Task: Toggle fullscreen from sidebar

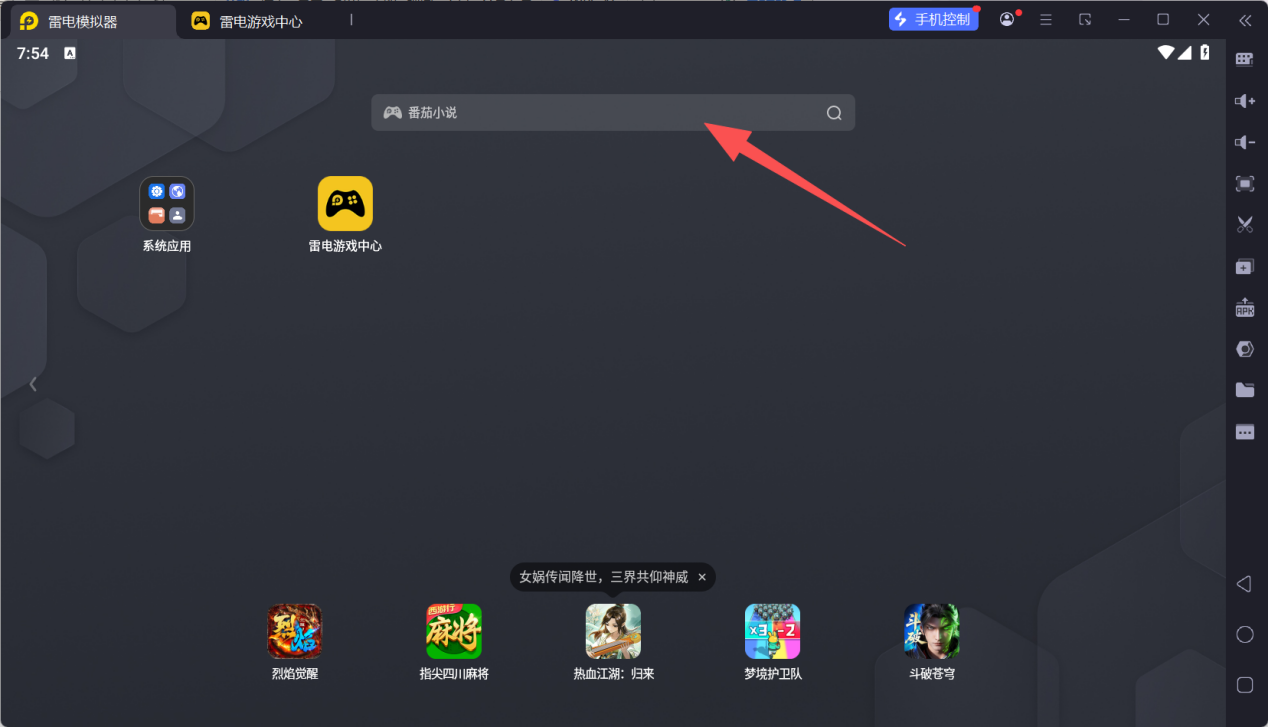Action: (x=1245, y=184)
